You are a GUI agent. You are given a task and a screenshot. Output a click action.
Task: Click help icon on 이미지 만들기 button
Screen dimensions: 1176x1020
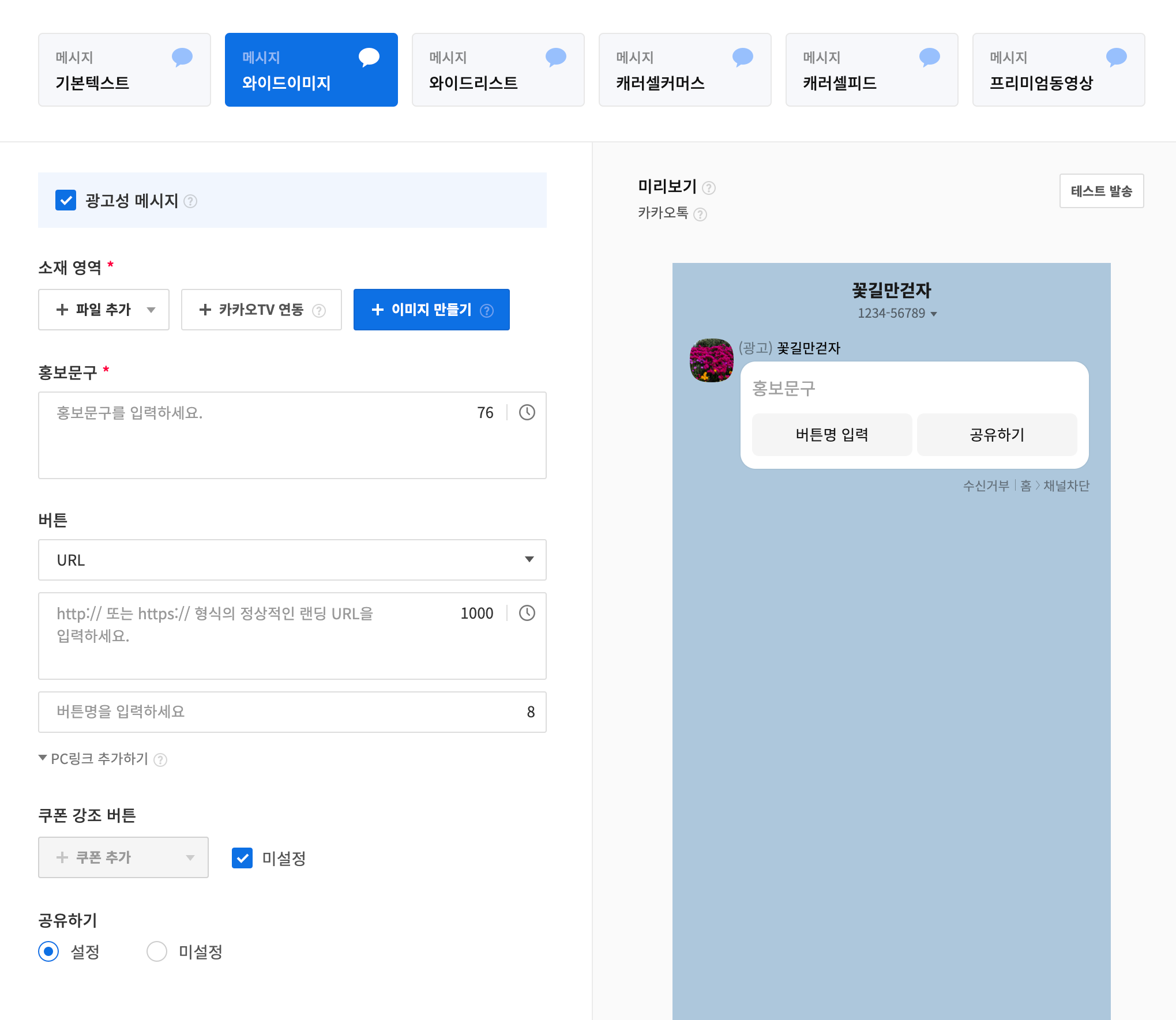pyautogui.click(x=487, y=311)
